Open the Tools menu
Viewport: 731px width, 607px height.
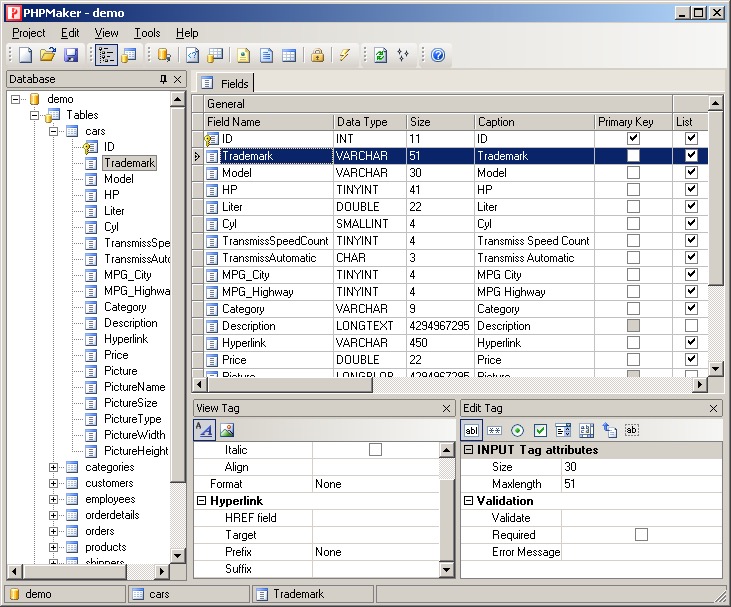[146, 33]
